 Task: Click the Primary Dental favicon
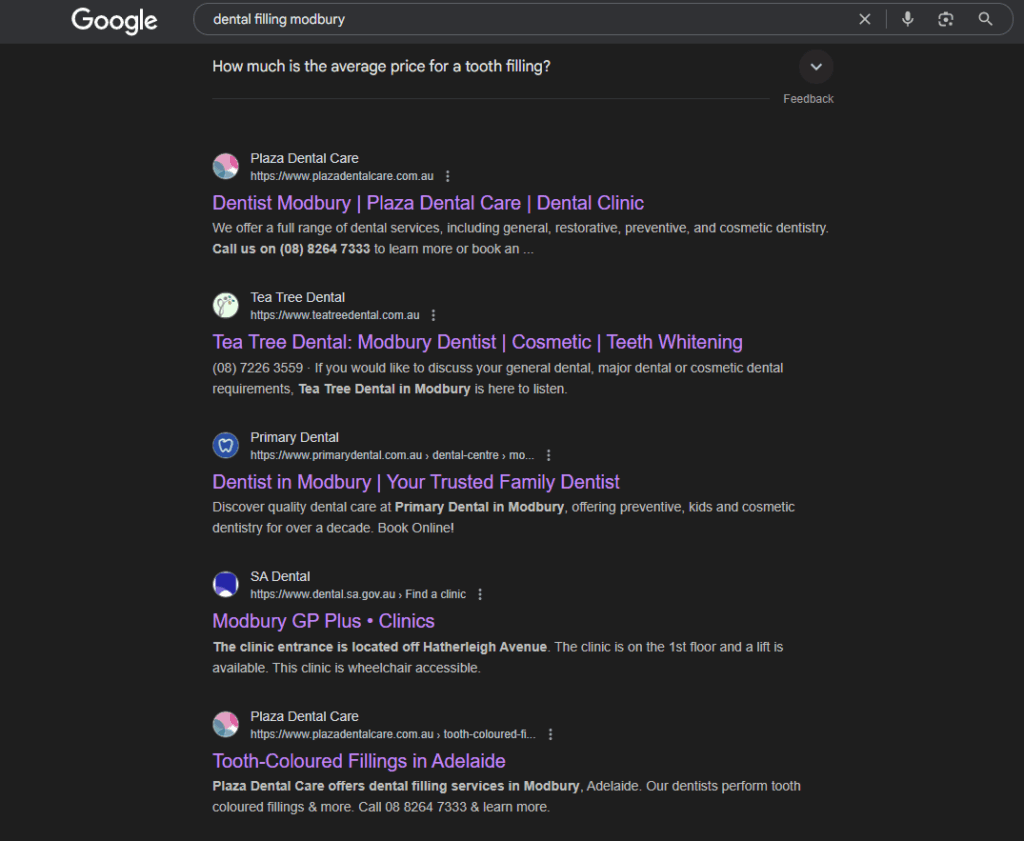[226, 445]
